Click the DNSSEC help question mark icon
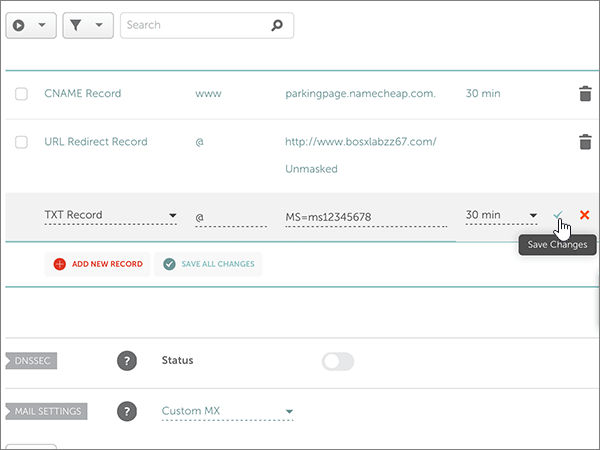Screen dimensions: 600x450 click(126, 361)
